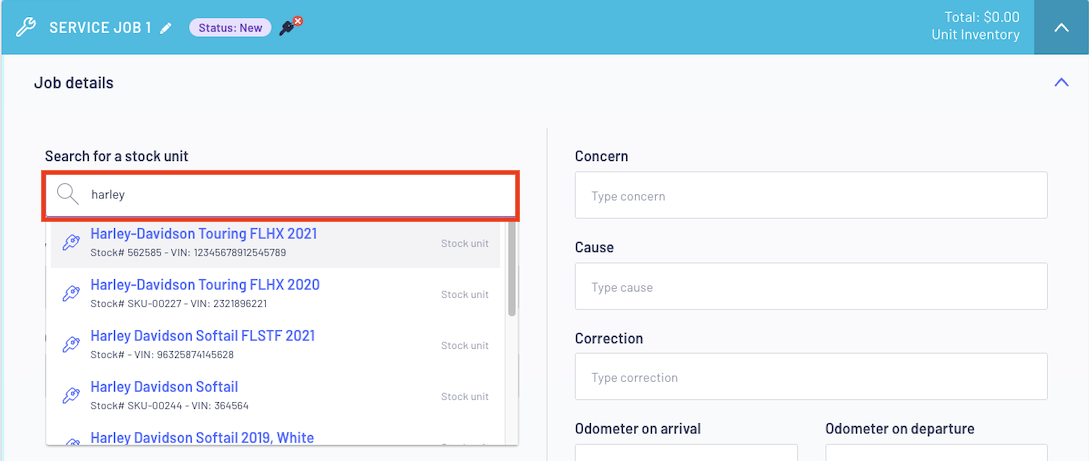Viewport: 1089px width, 461px height.
Task: Choose Harley Davidson Softail FLSTF 2021
Action: [x=276, y=344]
